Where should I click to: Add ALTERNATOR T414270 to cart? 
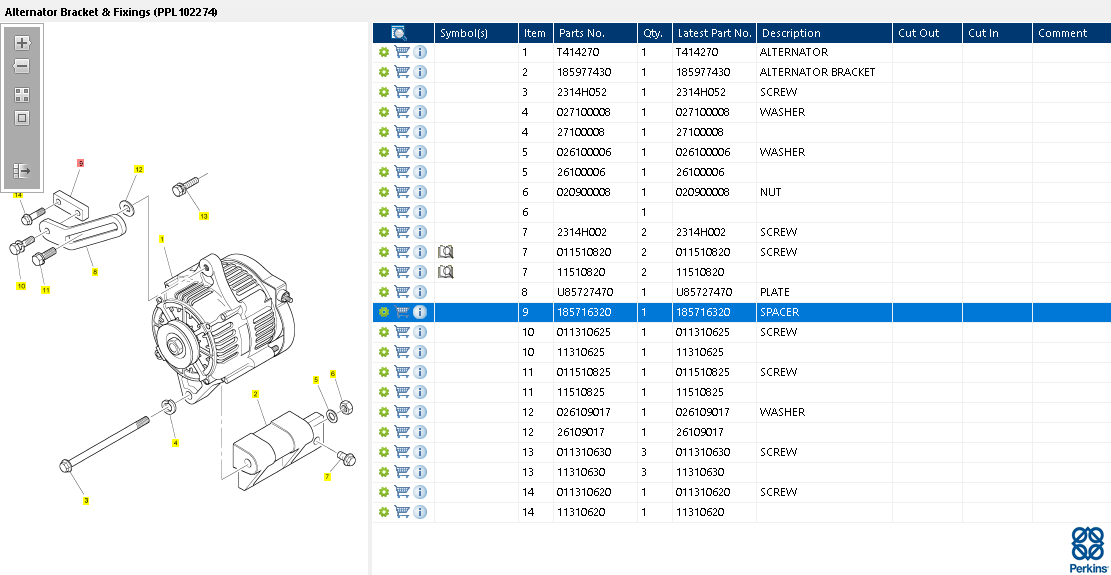click(x=402, y=52)
